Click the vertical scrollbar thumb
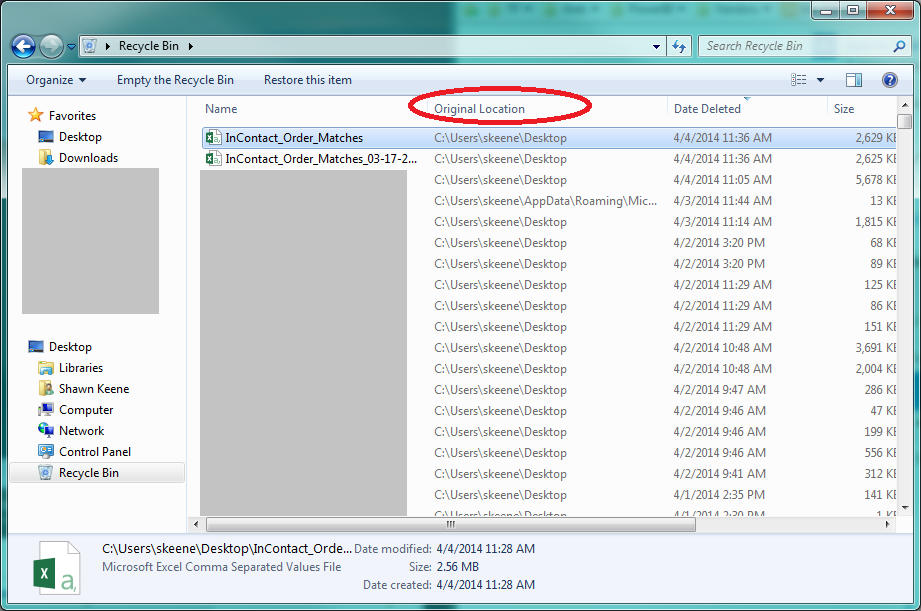Image resolution: width=921 pixels, height=611 pixels. click(905, 121)
